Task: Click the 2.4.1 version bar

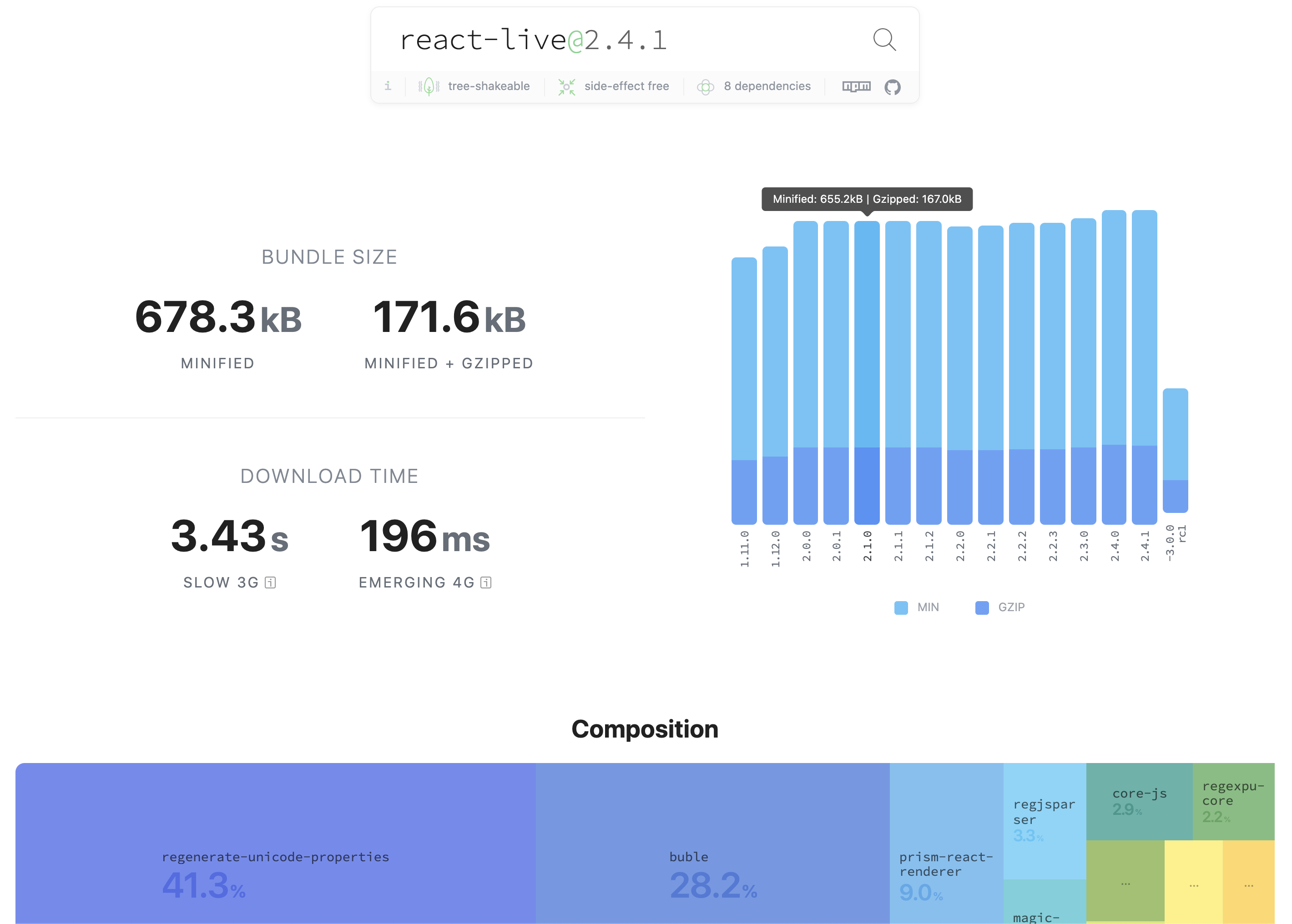Action: point(1144,367)
